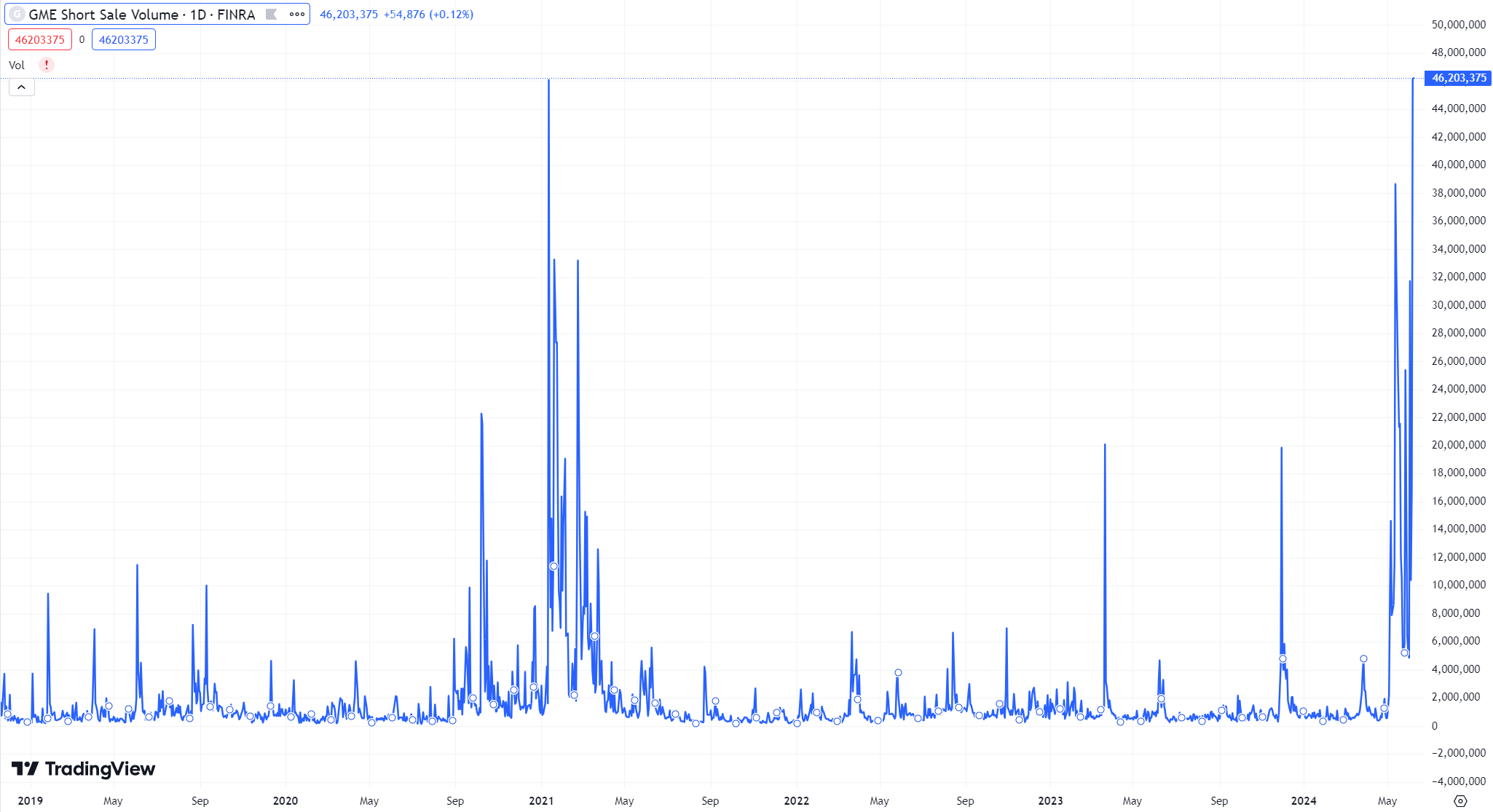Click the 2024 label on the time axis

pyautogui.click(x=1303, y=800)
